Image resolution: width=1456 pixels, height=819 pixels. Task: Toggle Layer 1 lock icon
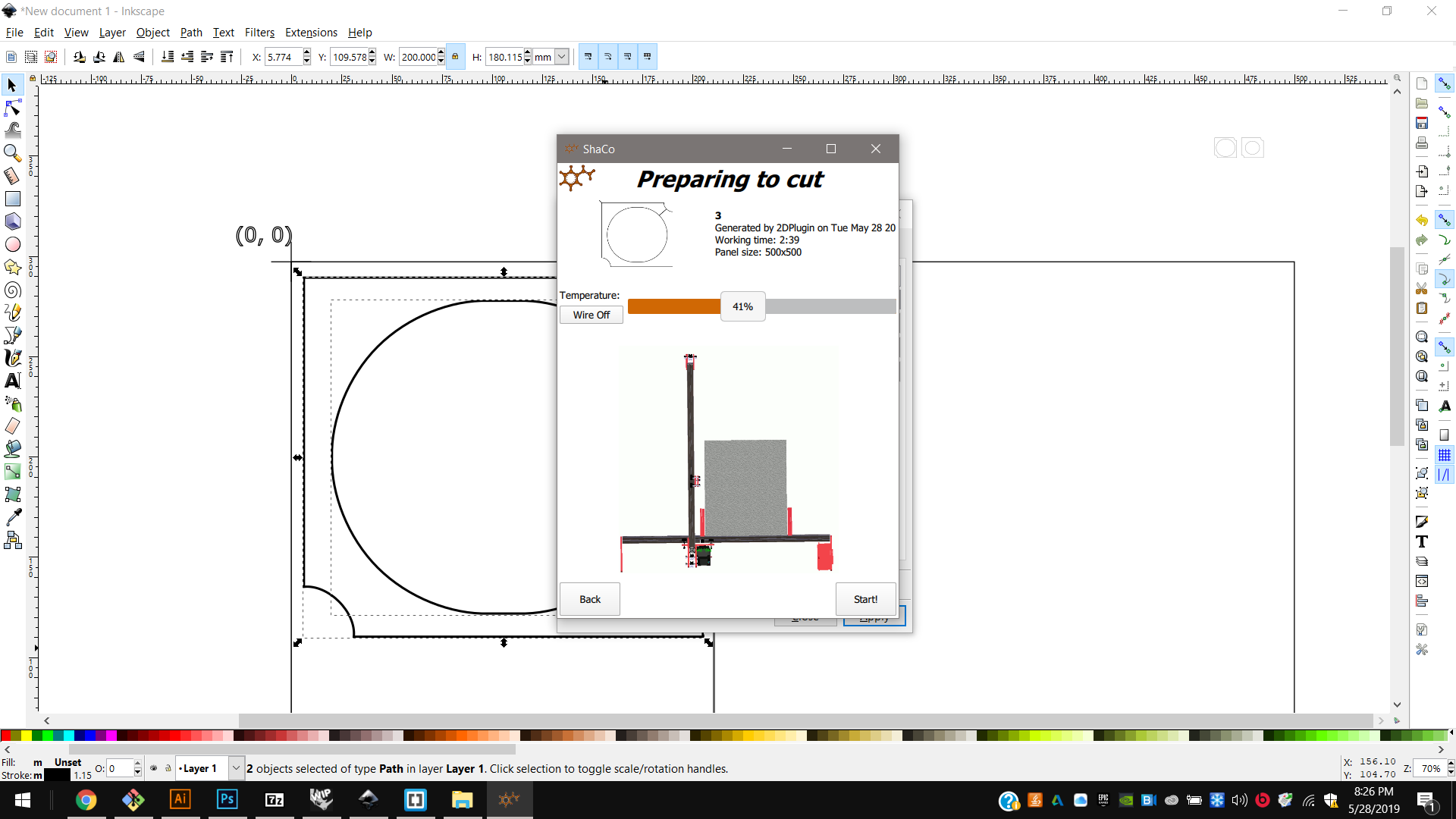pyautogui.click(x=168, y=768)
